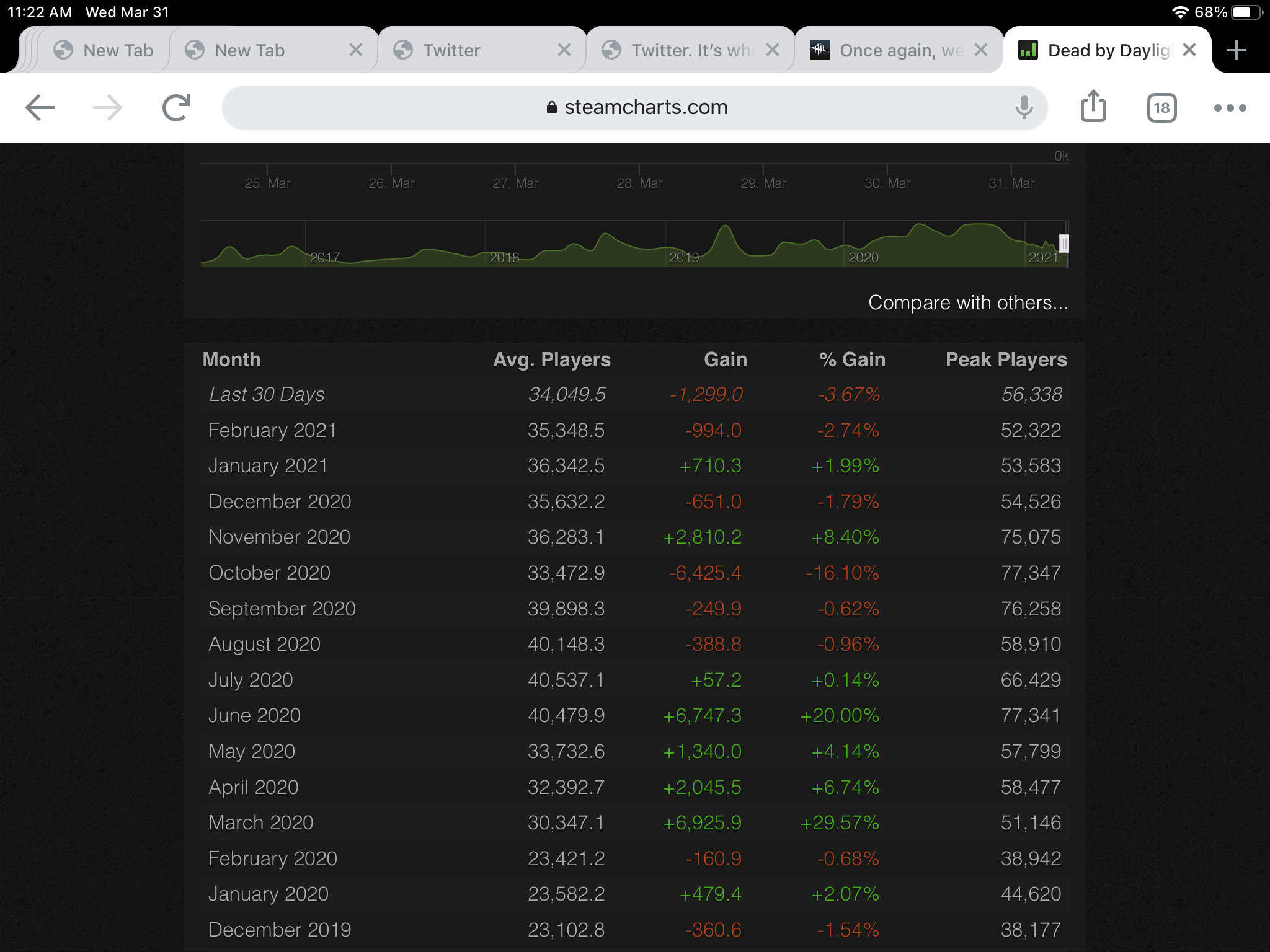Tap the '% Gain' column header

click(852, 359)
